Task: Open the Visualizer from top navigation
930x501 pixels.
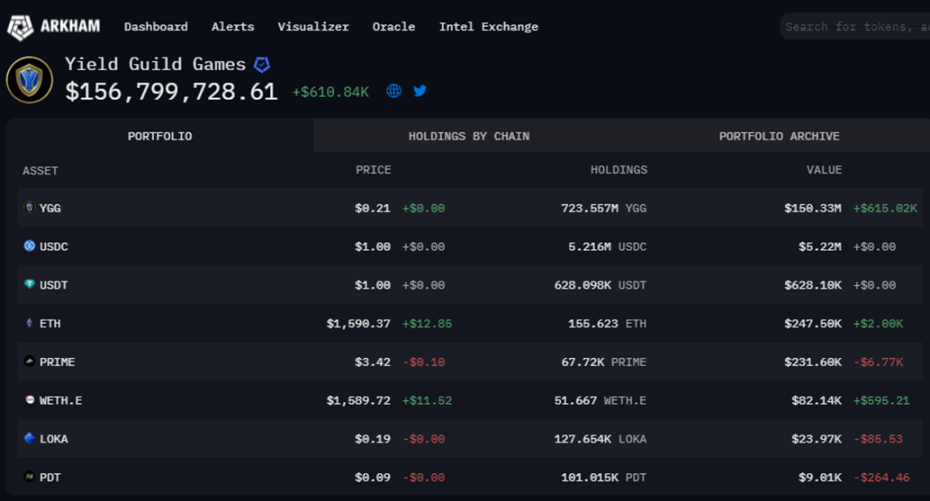Action: 313,27
